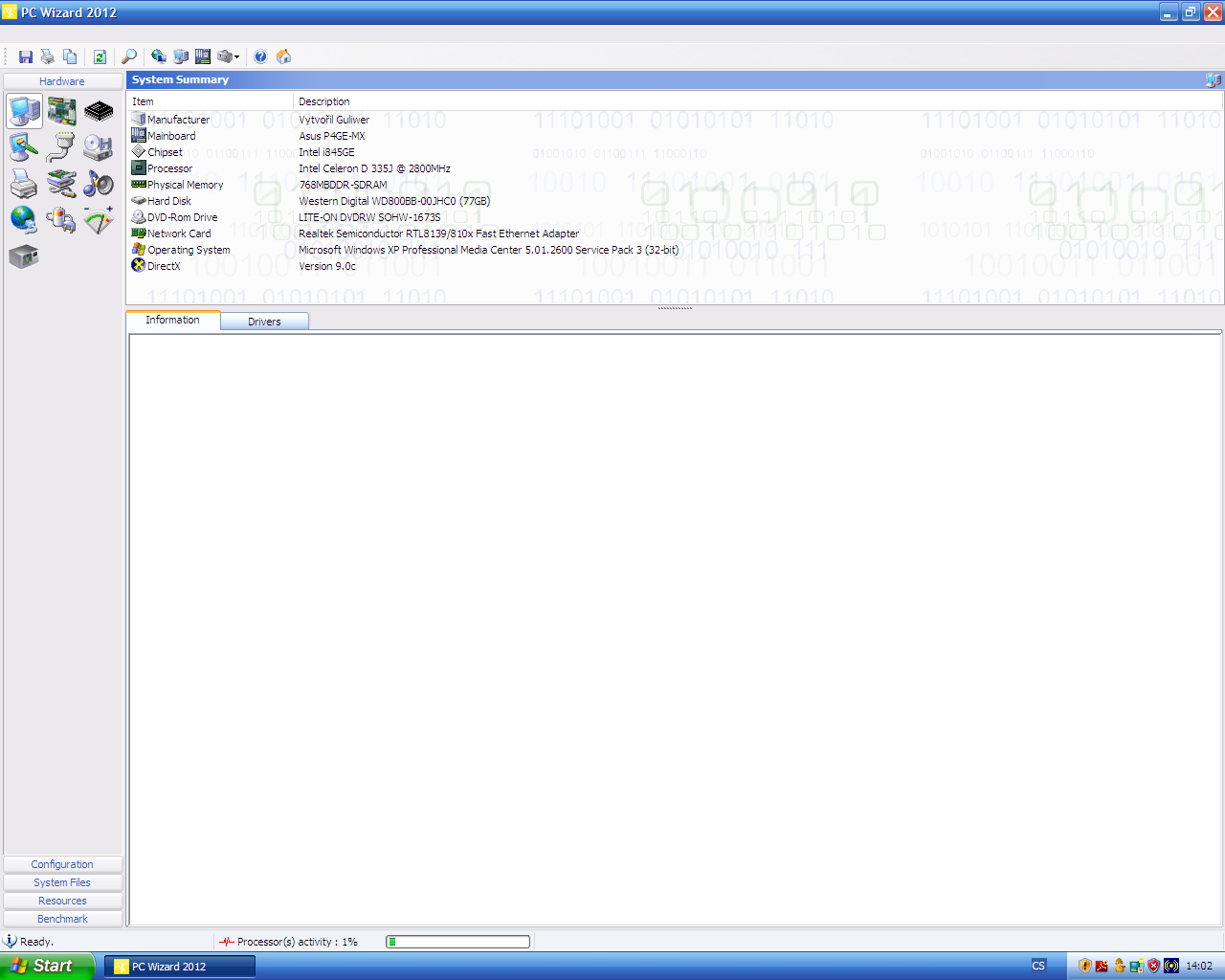
Task: Click the magnifying glass Search icon
Action: point(129,57)
